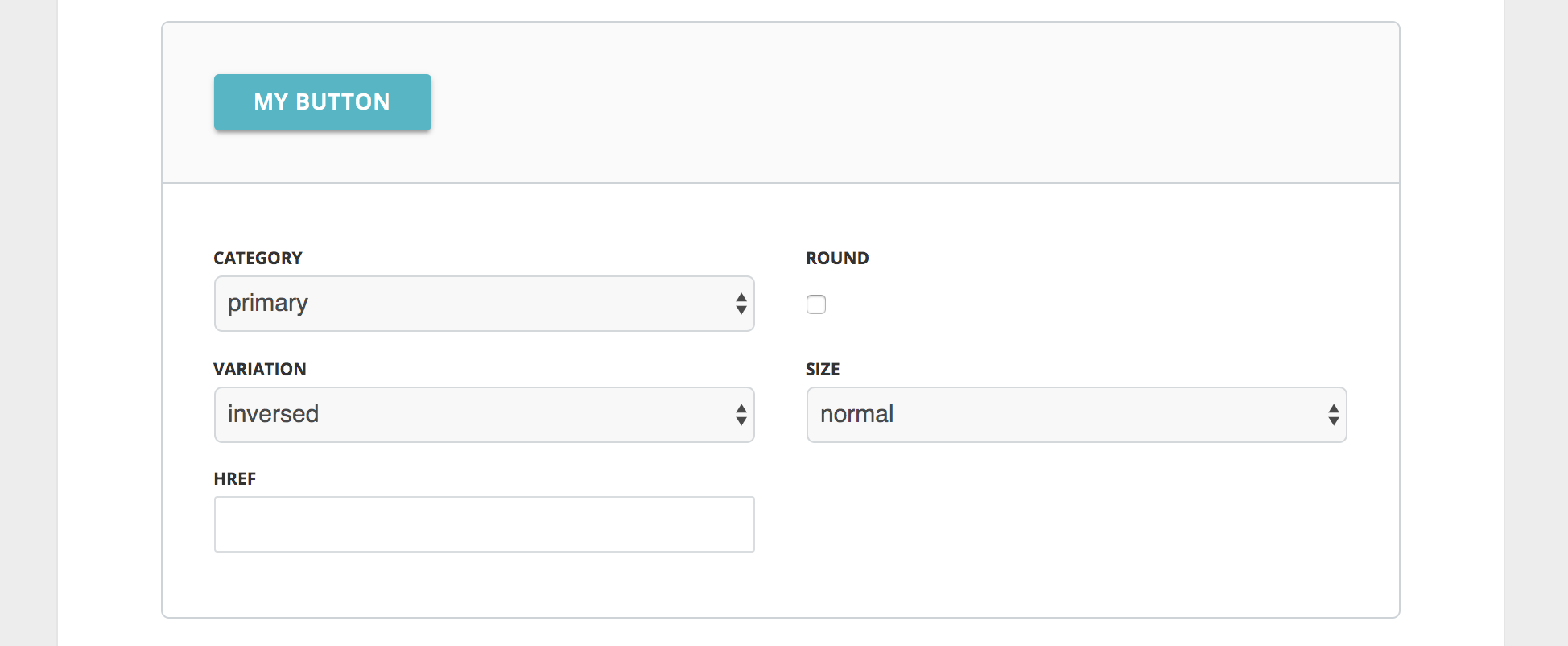Click the selected value "normal" text
Screen dimensions: 1568x646
[856, 415]
